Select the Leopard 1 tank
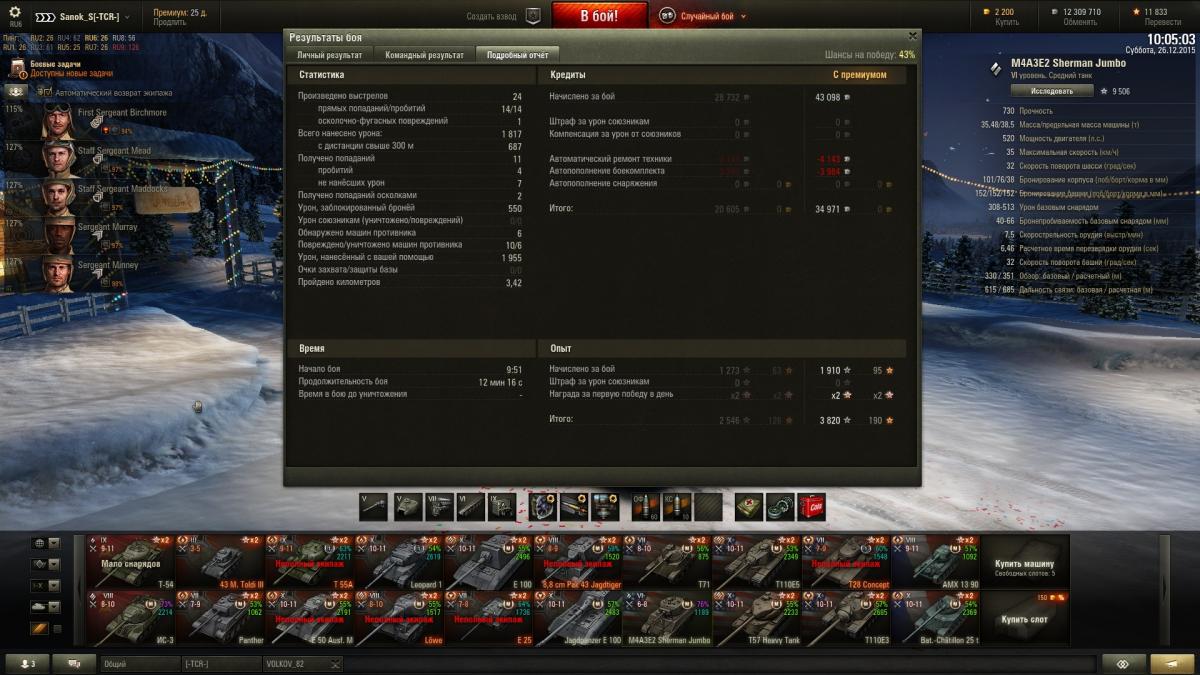The height and width of the screenshot is (675, 1200). click(399, 562)
